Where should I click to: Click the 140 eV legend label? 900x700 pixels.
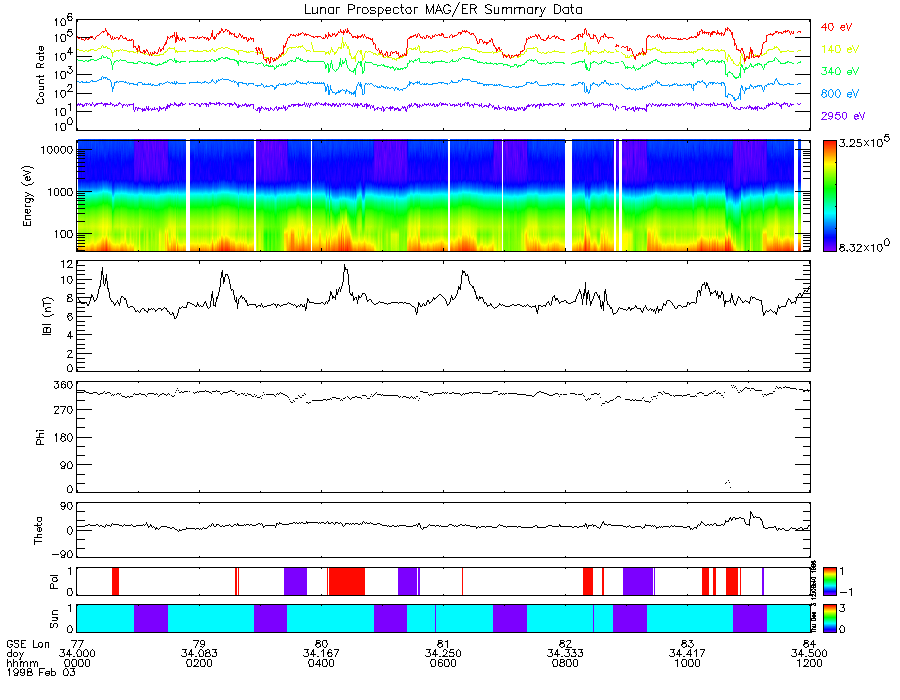(840, 49)
